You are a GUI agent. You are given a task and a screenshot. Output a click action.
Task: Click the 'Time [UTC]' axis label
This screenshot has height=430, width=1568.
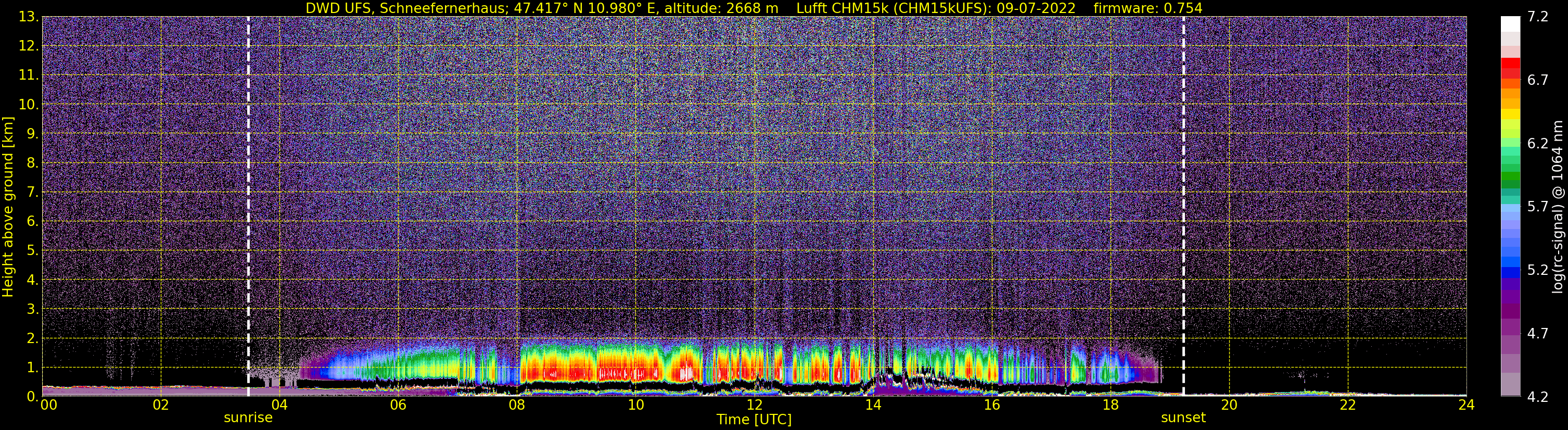tap(754, 420)
